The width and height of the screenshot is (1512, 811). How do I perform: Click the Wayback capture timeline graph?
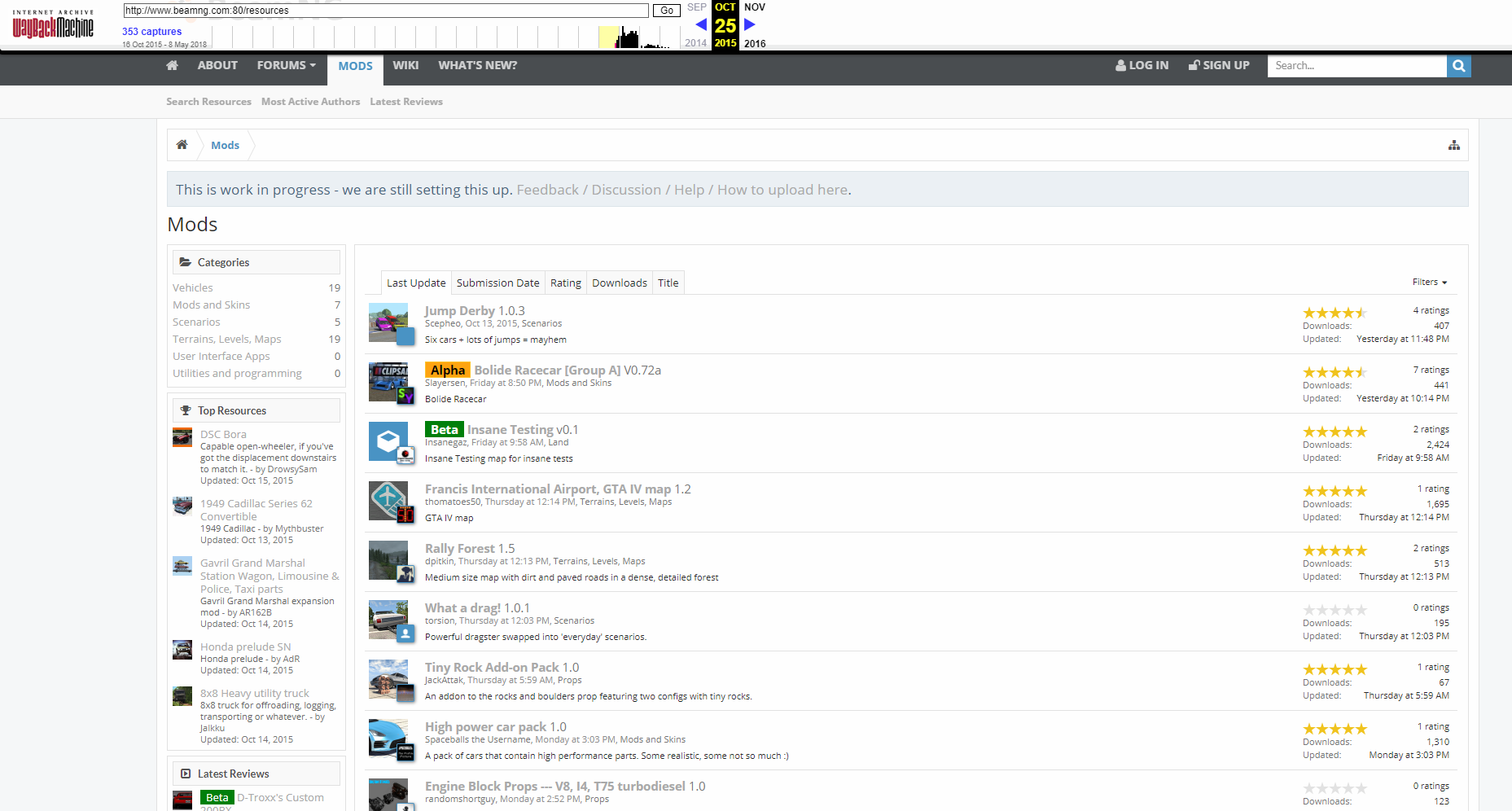pos(445,37)
